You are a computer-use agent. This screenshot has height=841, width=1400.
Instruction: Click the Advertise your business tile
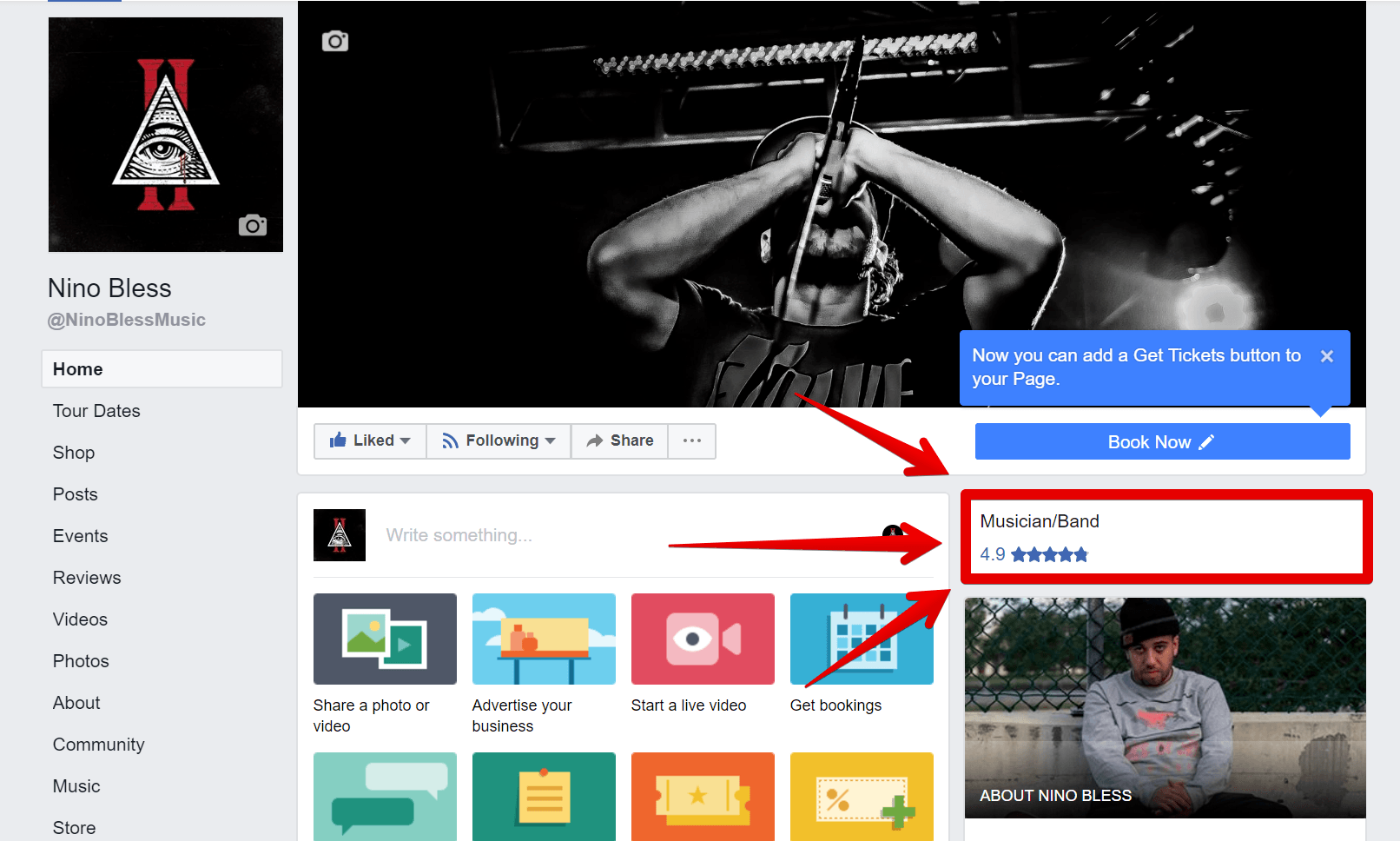tap(544, 639)
